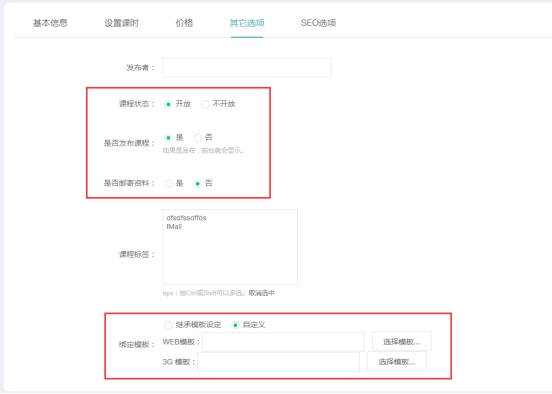Focus the 发布者 input field
This screenshot has width=552, height=394.
247,67
